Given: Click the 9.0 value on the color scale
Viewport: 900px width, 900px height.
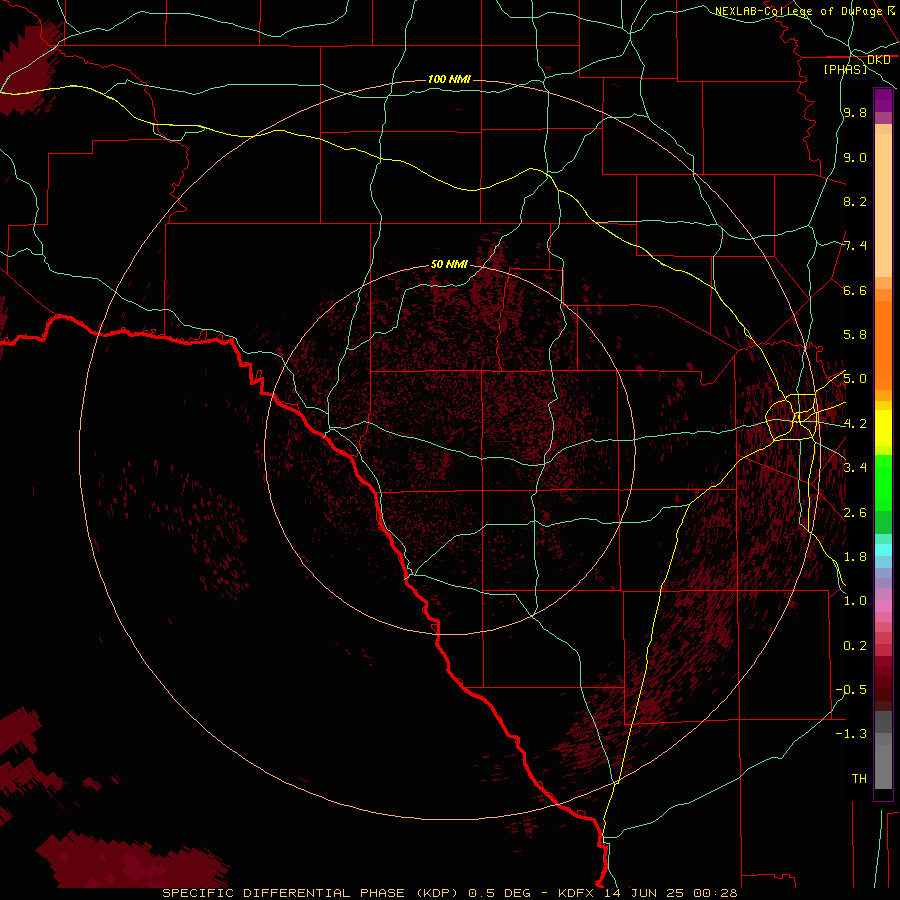Looking at the screenshot, I should pos(855,158).
